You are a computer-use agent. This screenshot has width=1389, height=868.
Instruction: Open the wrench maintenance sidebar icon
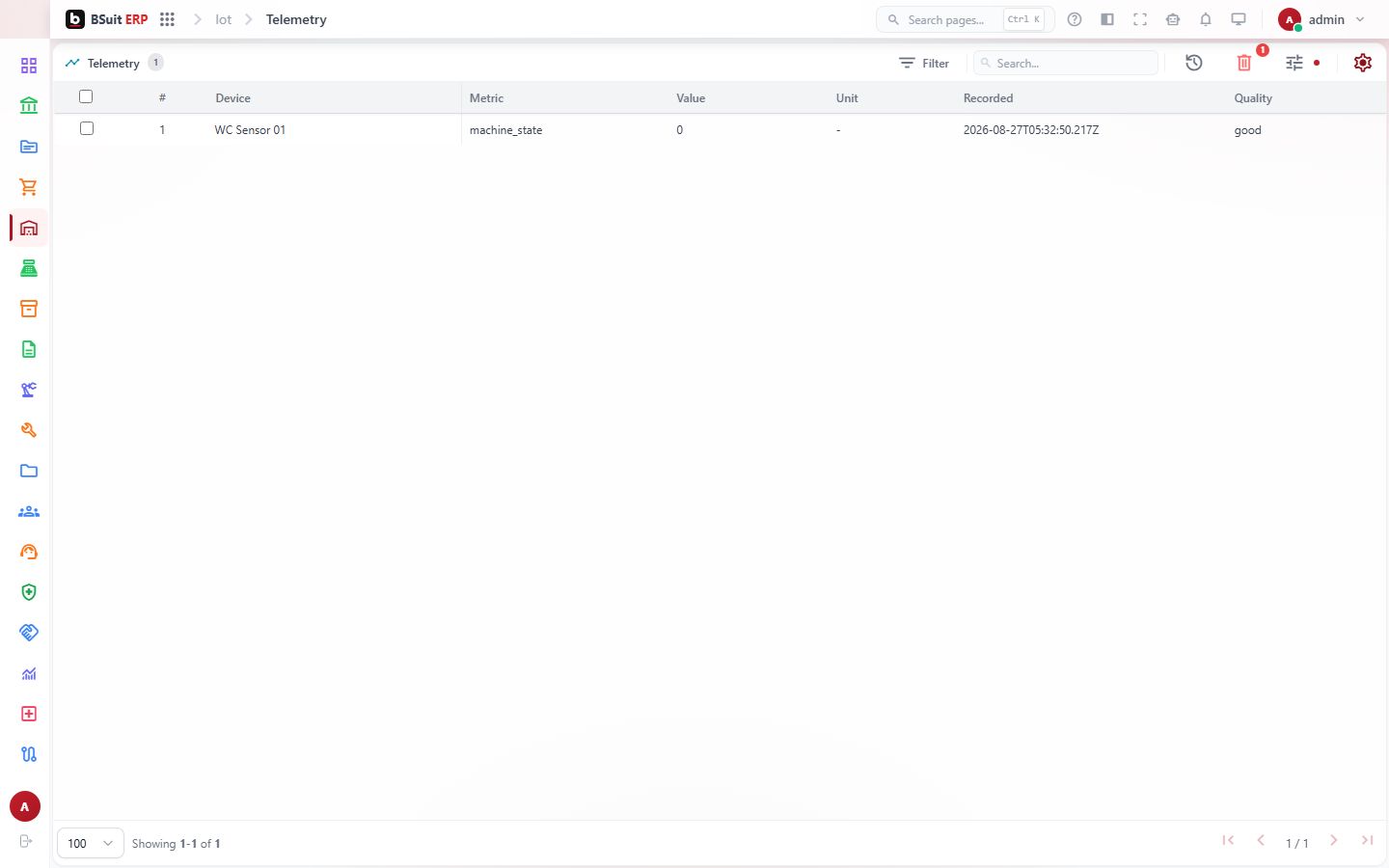[29, 430]
